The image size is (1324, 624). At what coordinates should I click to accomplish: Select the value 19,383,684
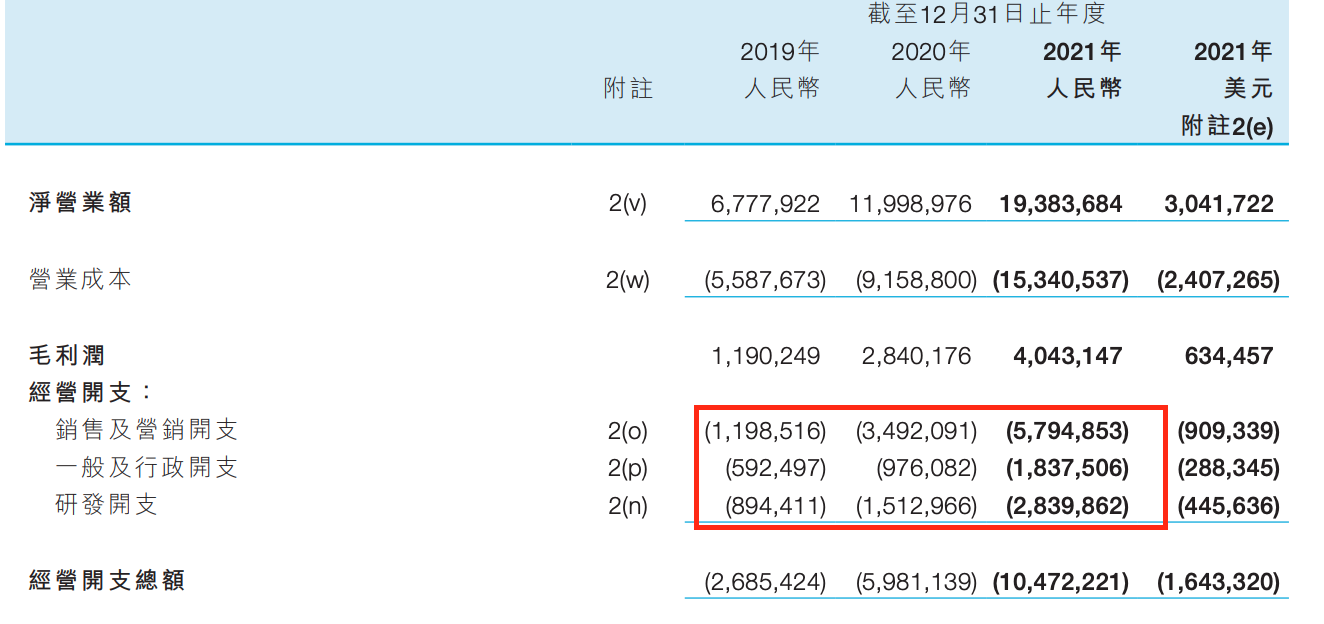click(x=1061, y=205)
